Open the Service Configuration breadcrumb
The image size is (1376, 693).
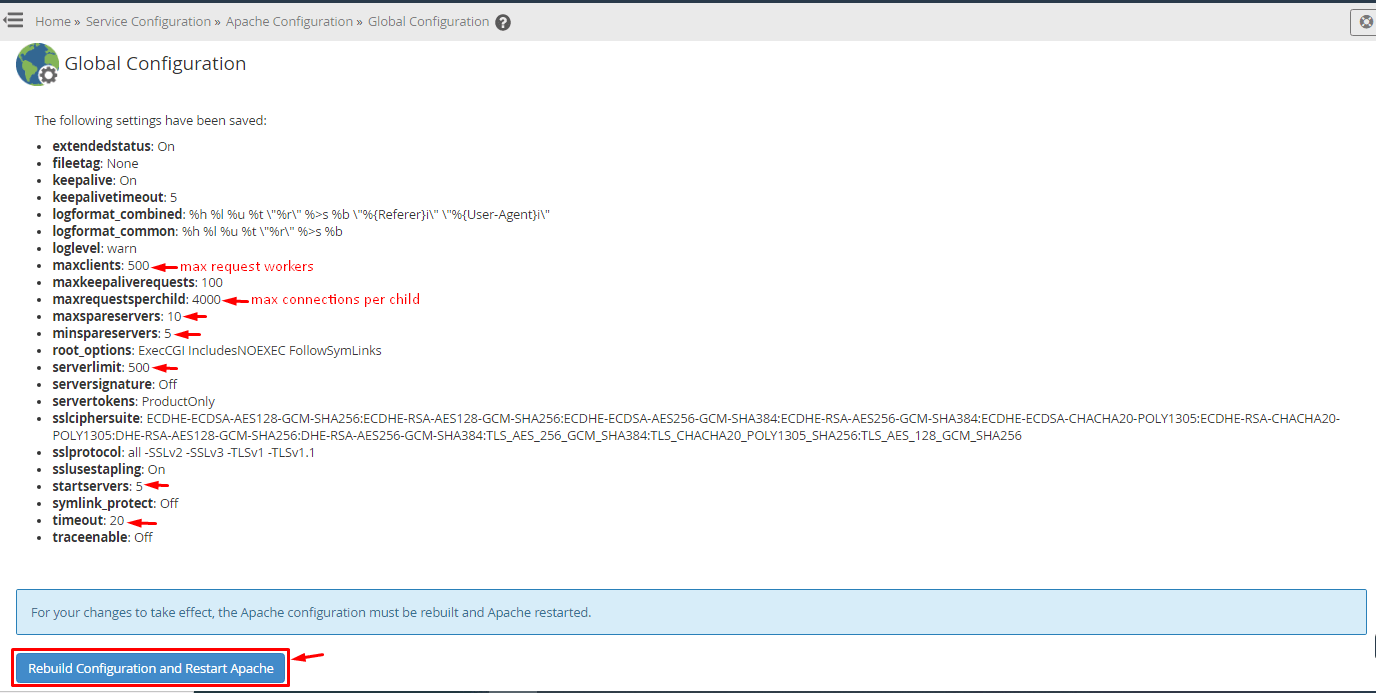pyautogui.click(x=148, y=21)
